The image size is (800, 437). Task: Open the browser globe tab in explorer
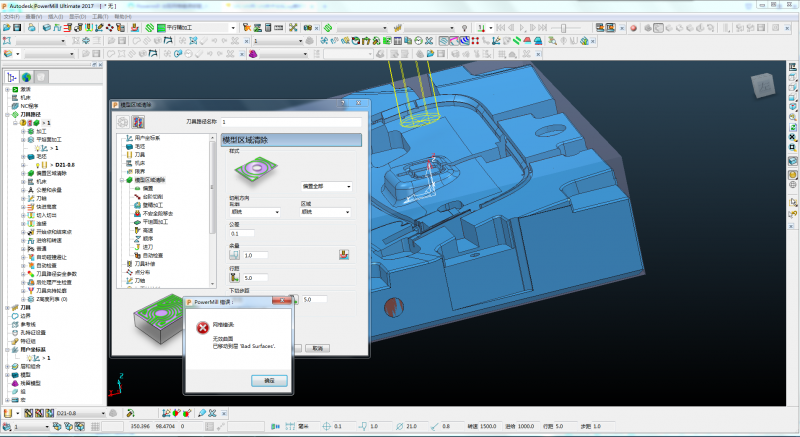[27, 77]
